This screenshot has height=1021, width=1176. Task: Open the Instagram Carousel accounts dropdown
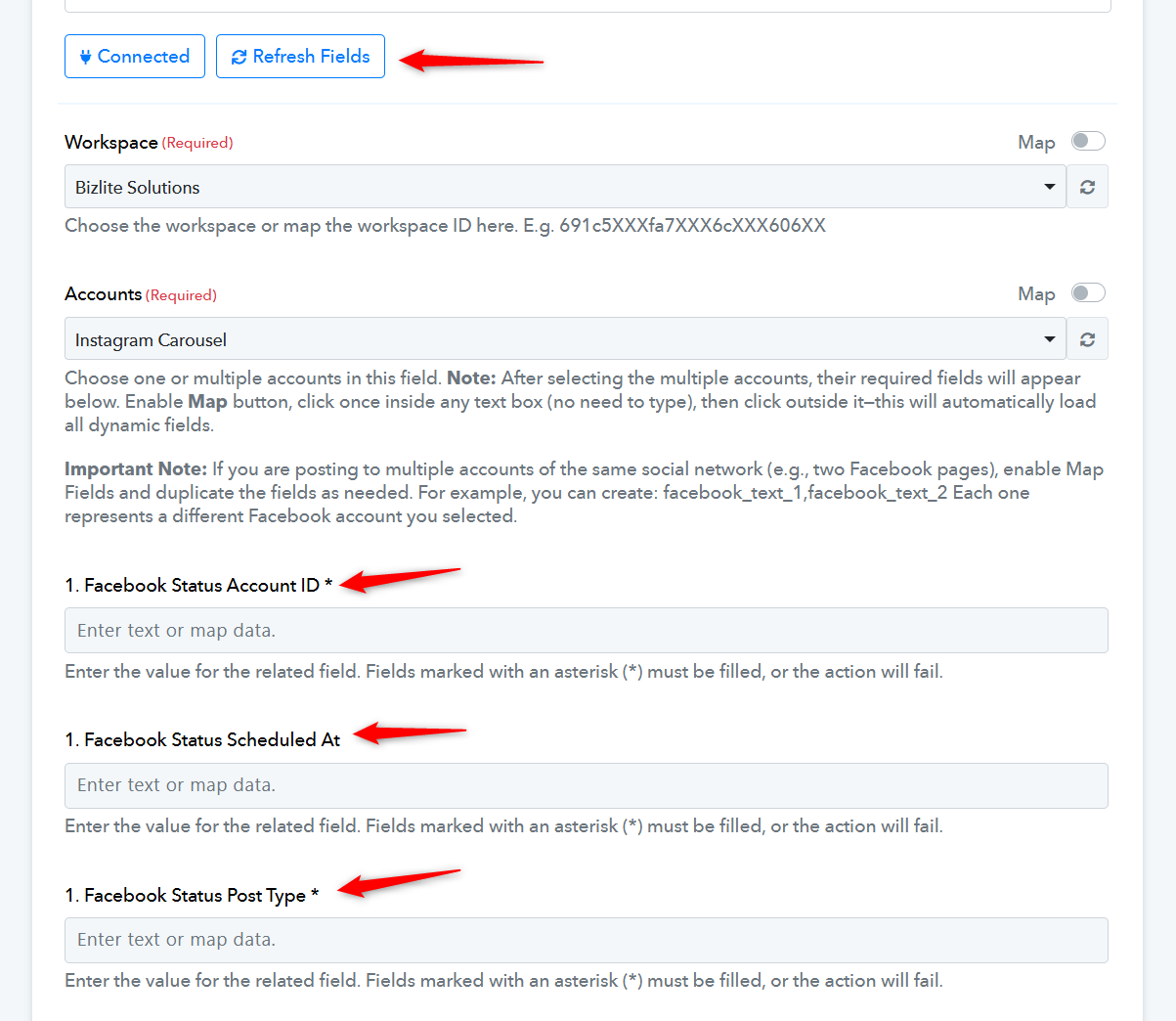tap(557, 339)
